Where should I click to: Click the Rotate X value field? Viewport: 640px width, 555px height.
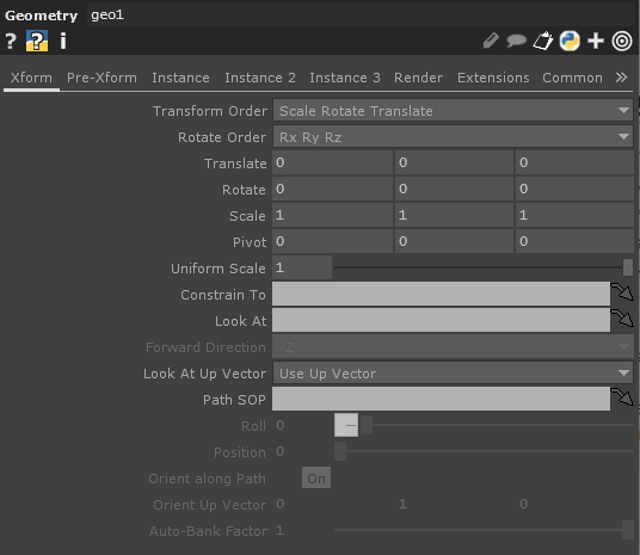(332, 189)
